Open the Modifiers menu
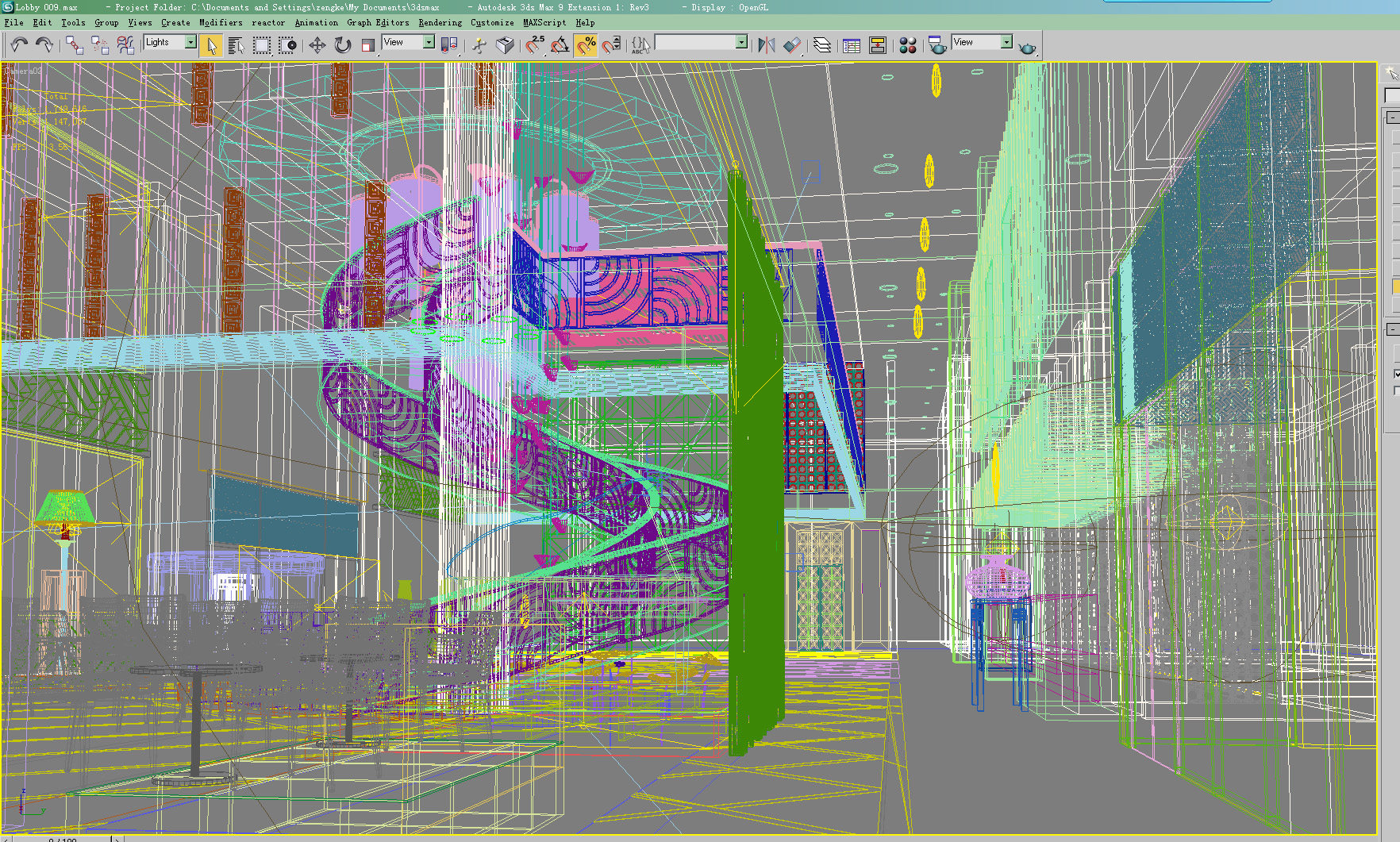The image size is (1400, 842). pyautogui.click(x=221, y=22)
